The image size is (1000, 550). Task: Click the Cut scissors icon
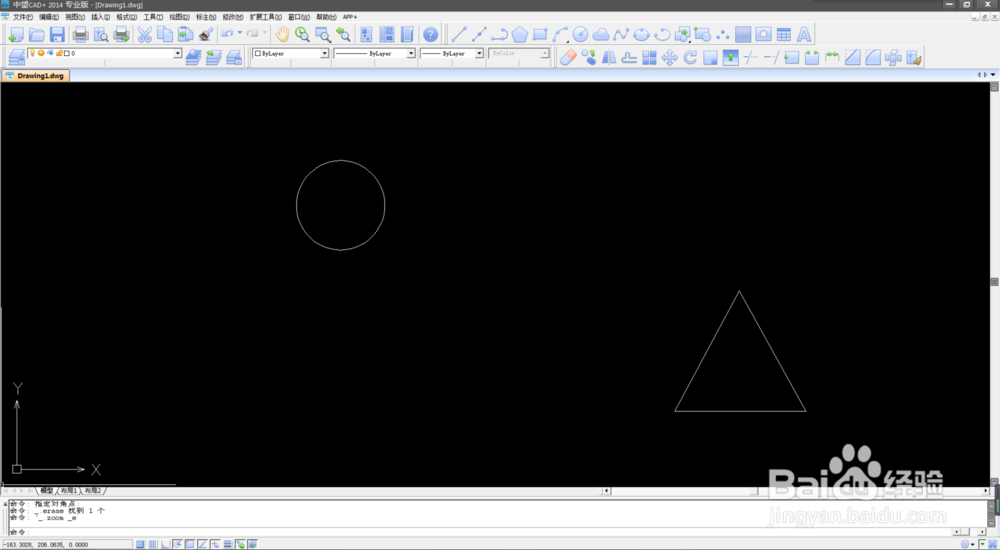coord(145,34)
